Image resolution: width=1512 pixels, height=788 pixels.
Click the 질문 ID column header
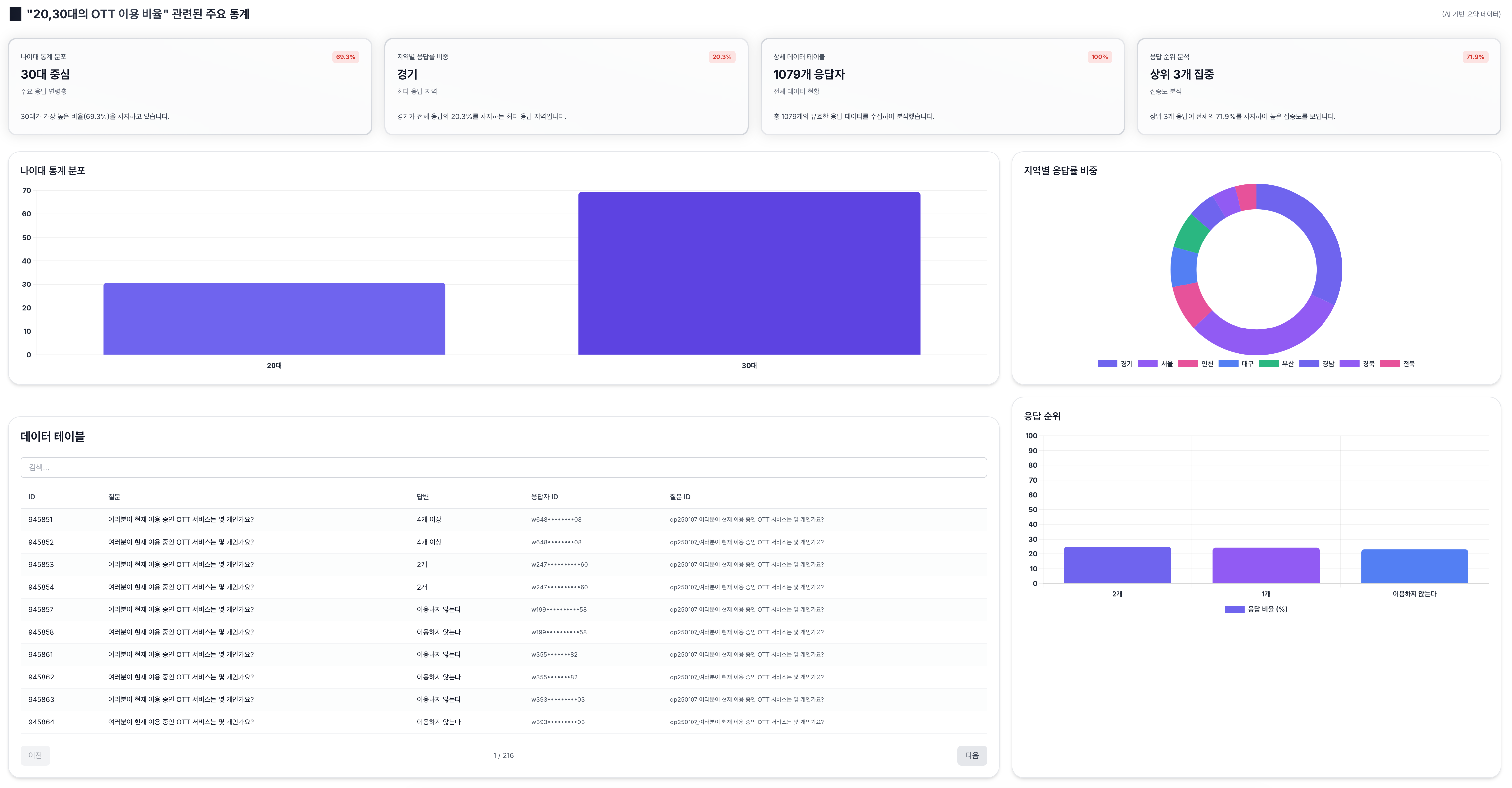(680, 497)
